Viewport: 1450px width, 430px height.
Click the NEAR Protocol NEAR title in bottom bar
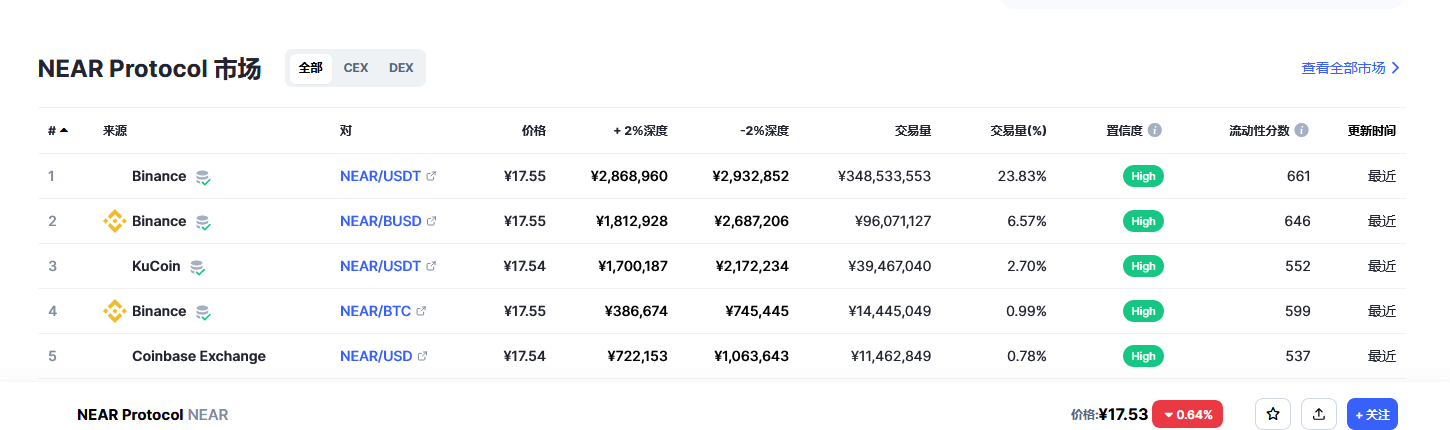[x=153, y=414]
